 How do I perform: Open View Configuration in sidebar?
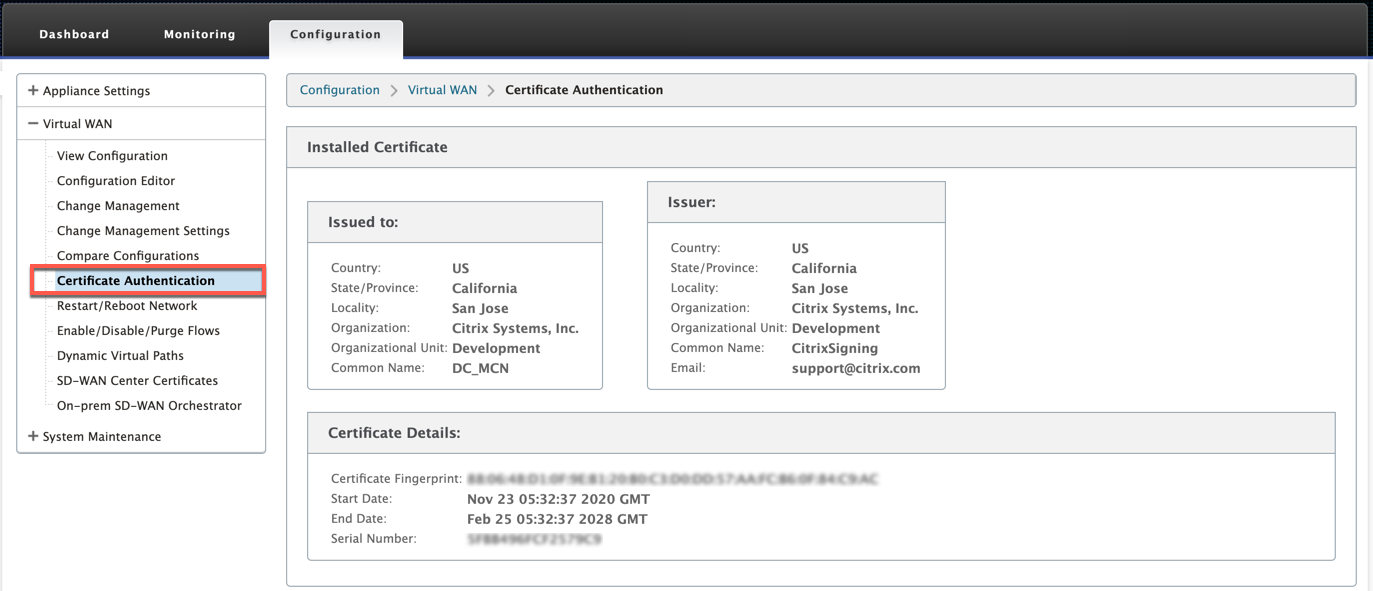pos(112,156)
